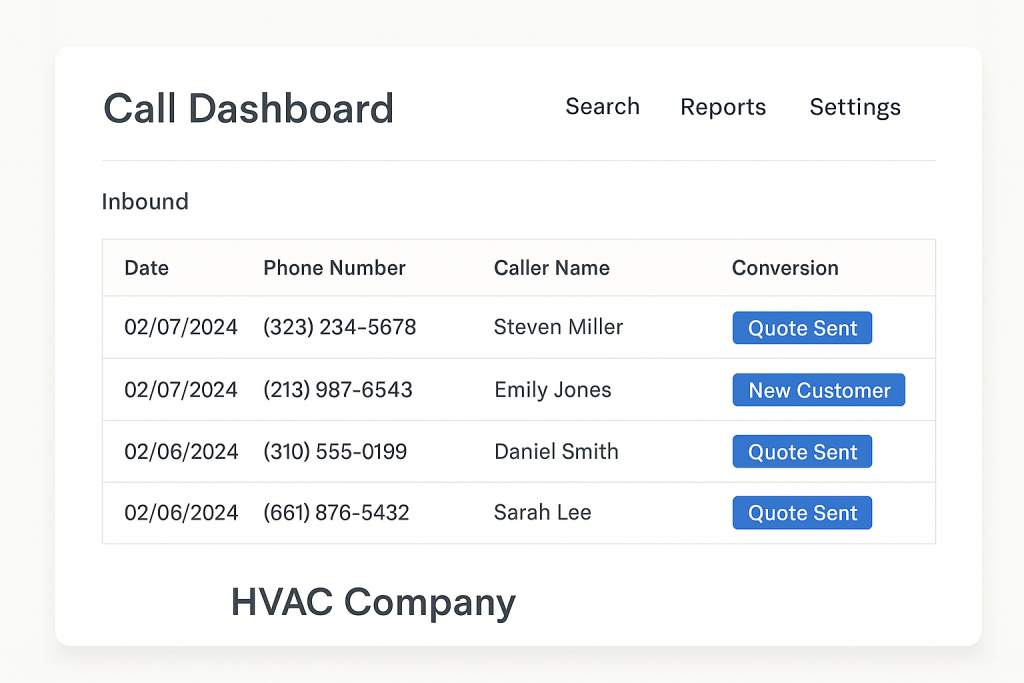The width and height of the screenshot is (1024, 683).
Task: Open the Search menu item
Action: click(x=602, y=107)
